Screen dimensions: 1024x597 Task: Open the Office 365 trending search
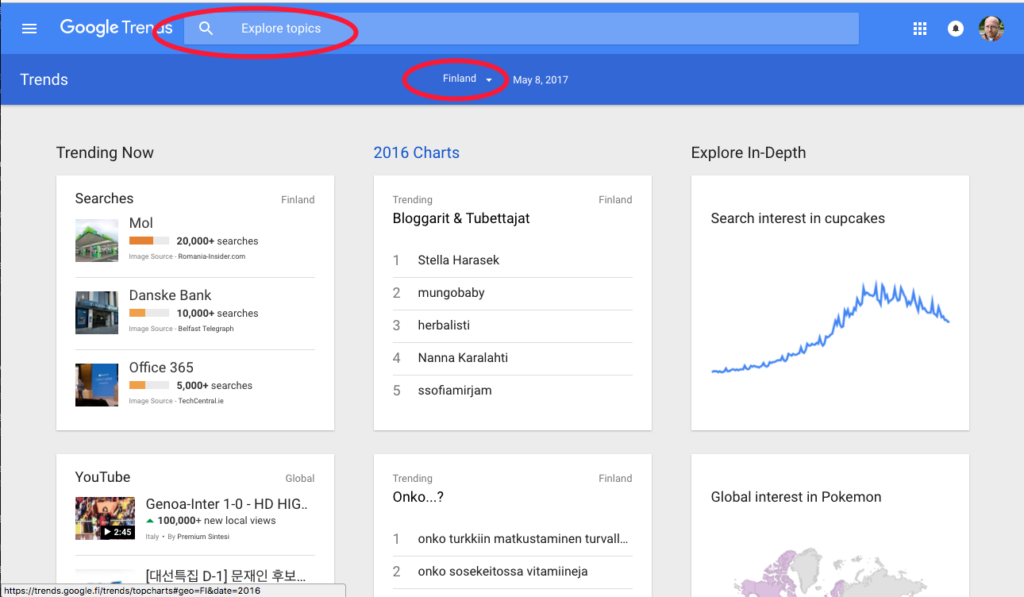click(x=161, y=368)
